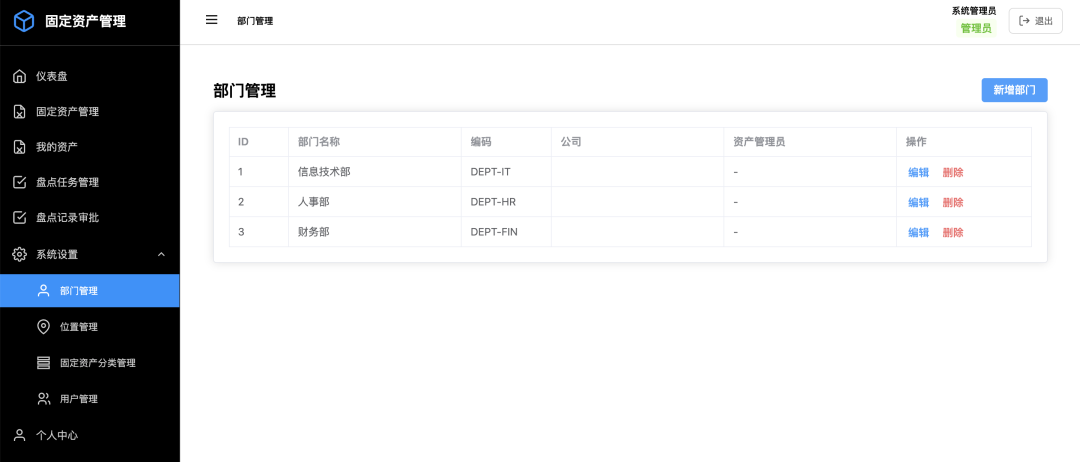Edit the 人事部 row
Viewport: 1080px width, 462px height.
(918, 202)
